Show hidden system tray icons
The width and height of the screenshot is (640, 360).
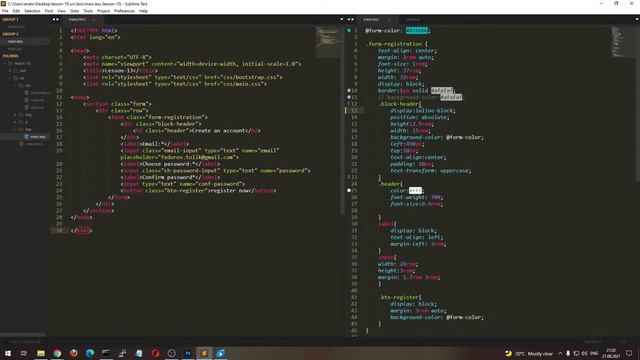pyautogui.click(x=560, y=353)
